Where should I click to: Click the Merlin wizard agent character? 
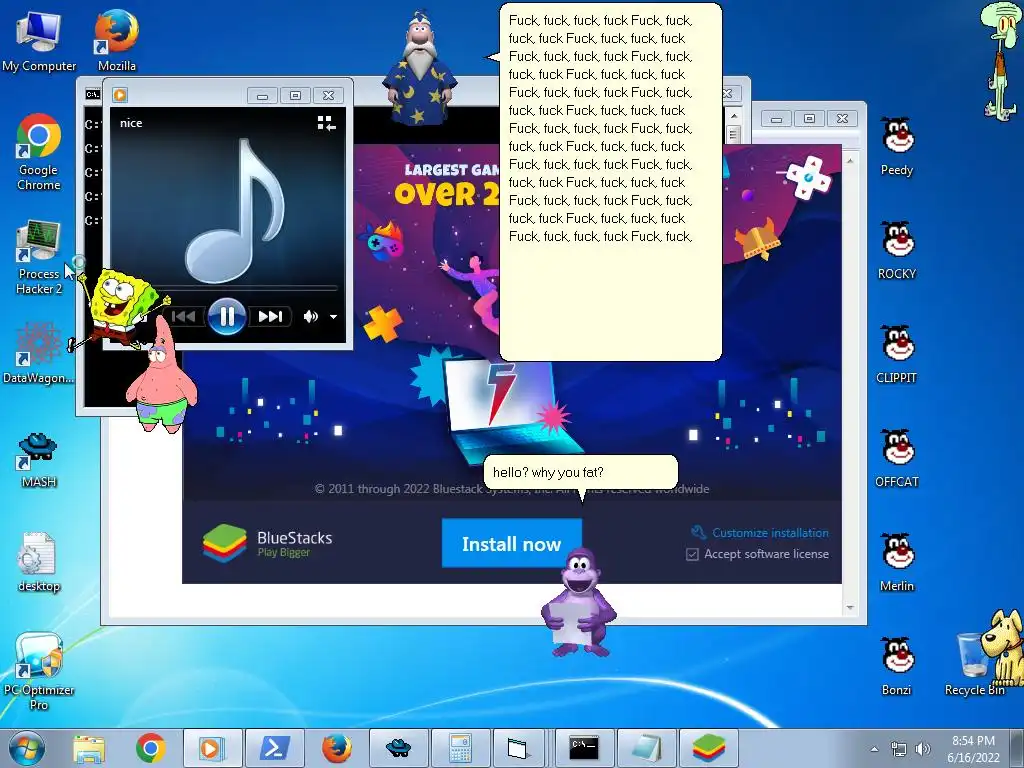[x=420, y=69]
